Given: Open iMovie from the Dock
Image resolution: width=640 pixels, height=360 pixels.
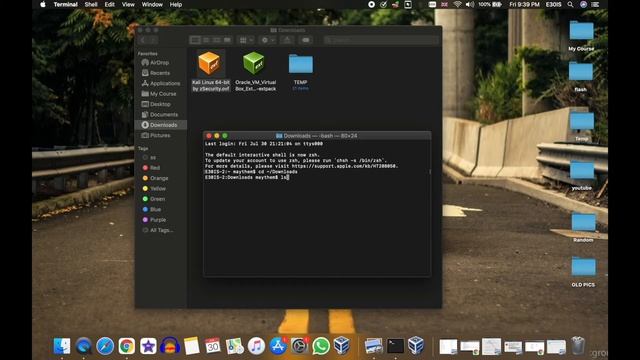Looking at the screenshot, I should coord(148,346).
